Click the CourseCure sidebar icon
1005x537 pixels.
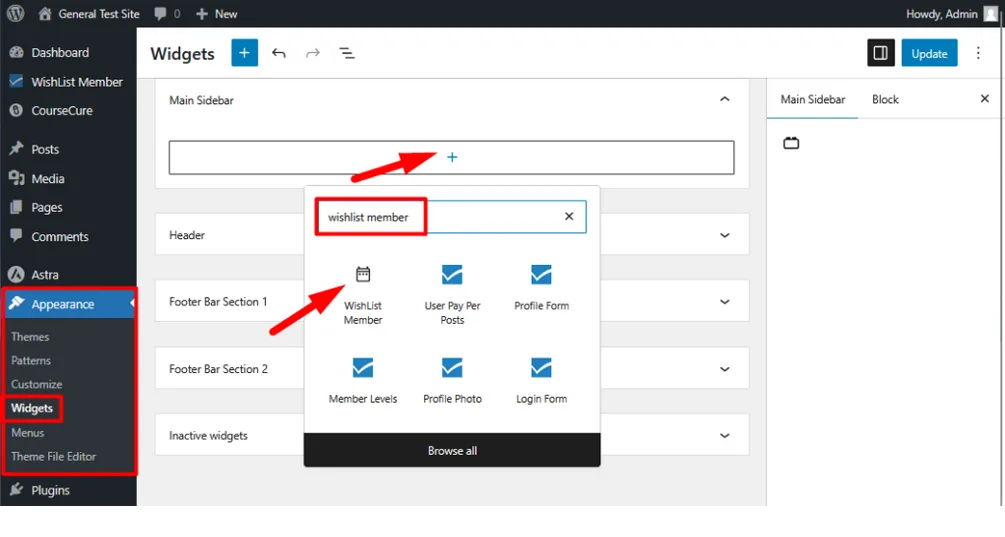pos(17,110)
